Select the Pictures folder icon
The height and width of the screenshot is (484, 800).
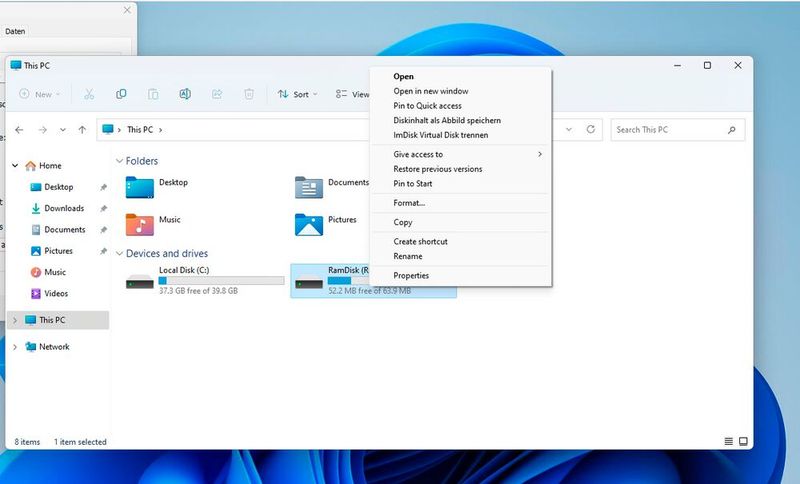point(309,224)
